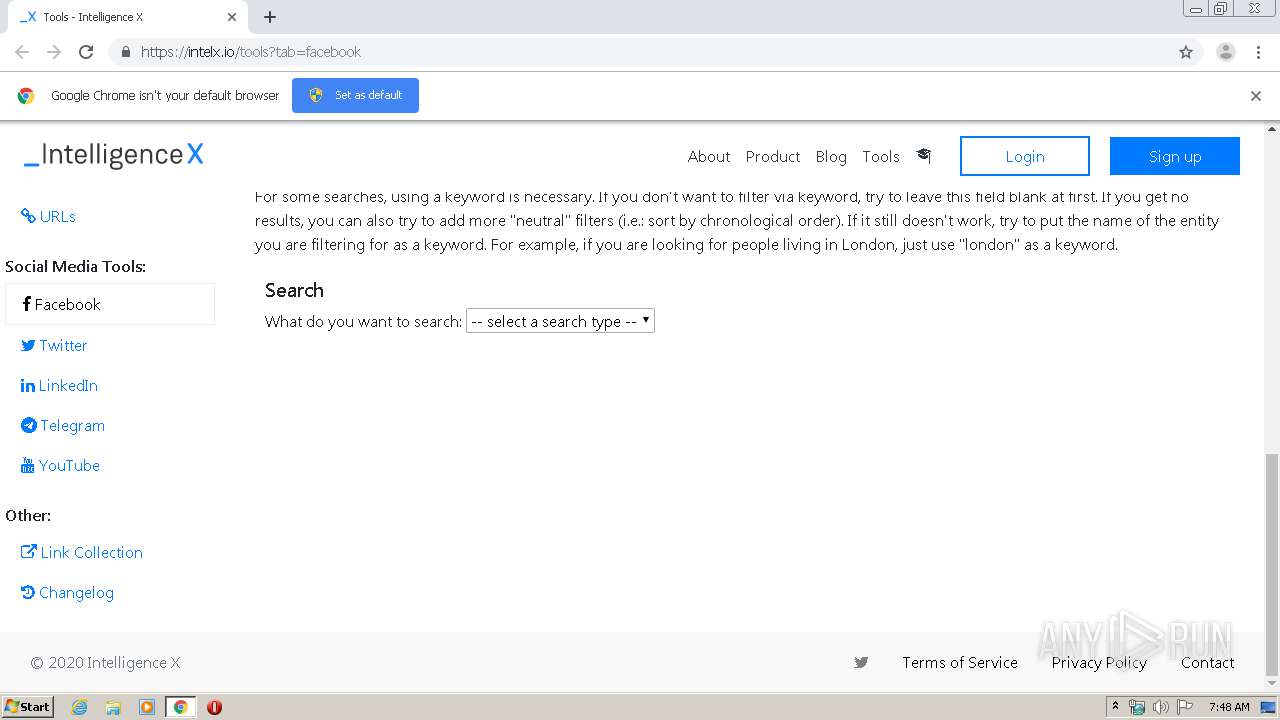The width and height of the screenshot is (1280, 720).
Task: Close the Tools - Intelligence X tab
Action: pos(232,17)
